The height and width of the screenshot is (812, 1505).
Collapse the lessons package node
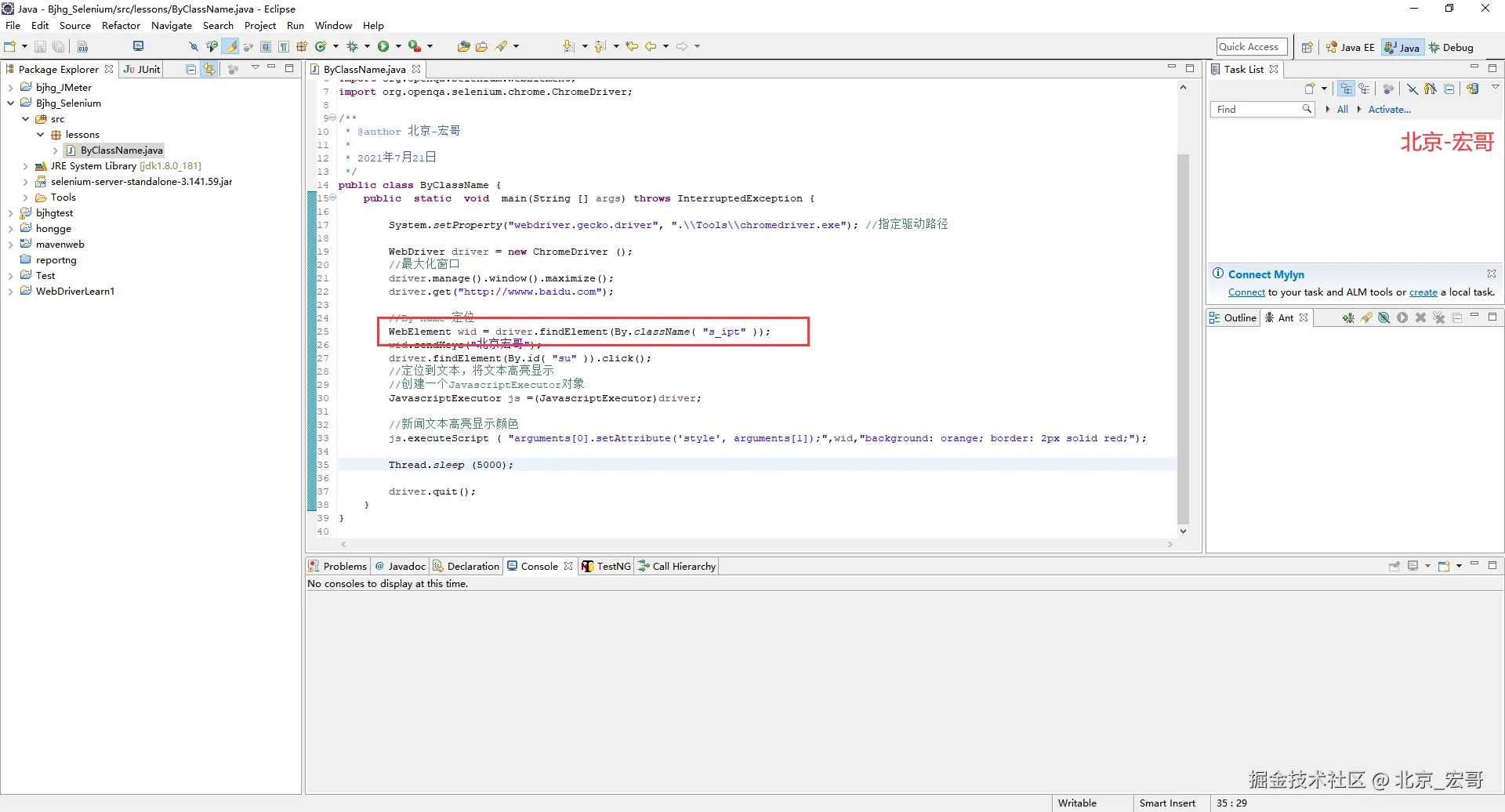pyautogui.click(x=41, y=135)
